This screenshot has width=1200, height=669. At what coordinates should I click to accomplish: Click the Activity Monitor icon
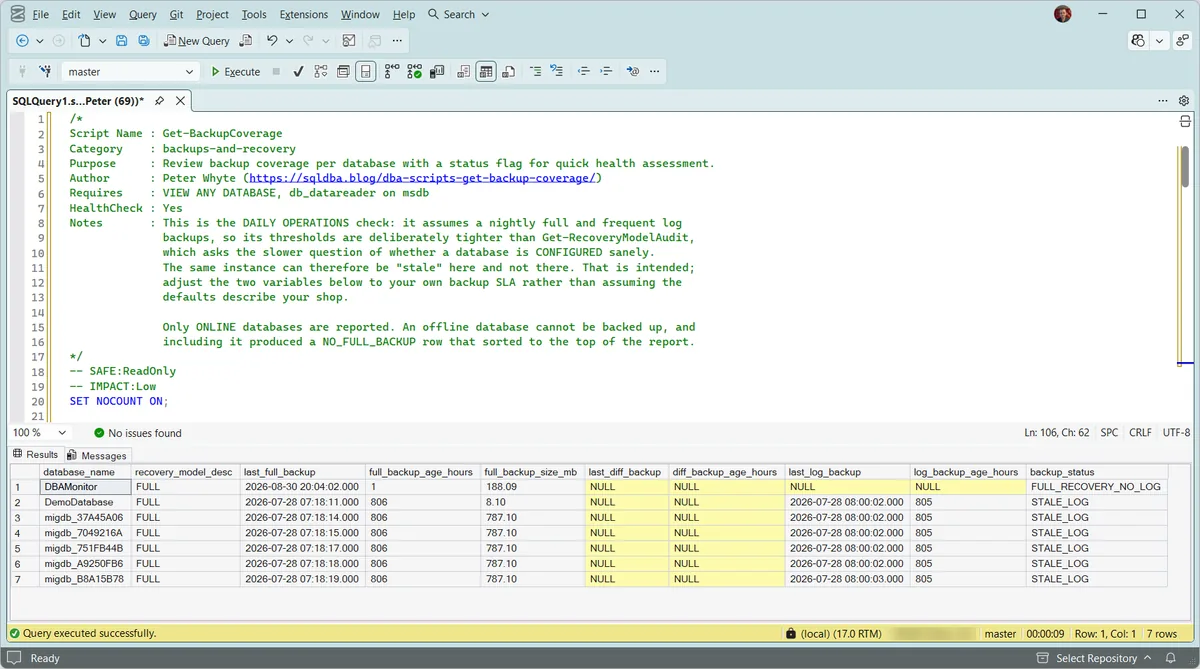point(349,41)
